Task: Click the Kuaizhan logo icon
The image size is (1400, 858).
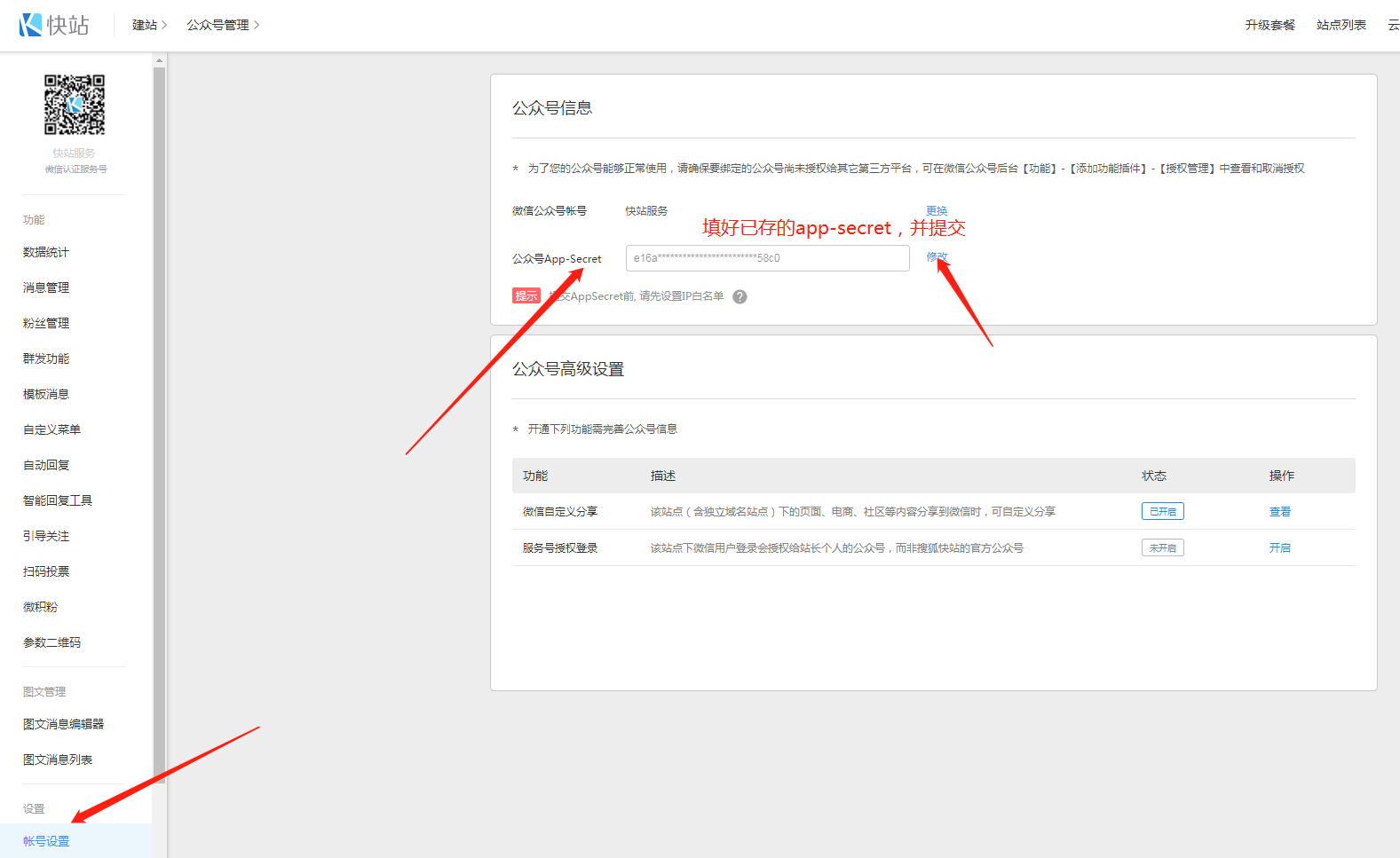Action: pyautogui.click(x=31, y=25)
